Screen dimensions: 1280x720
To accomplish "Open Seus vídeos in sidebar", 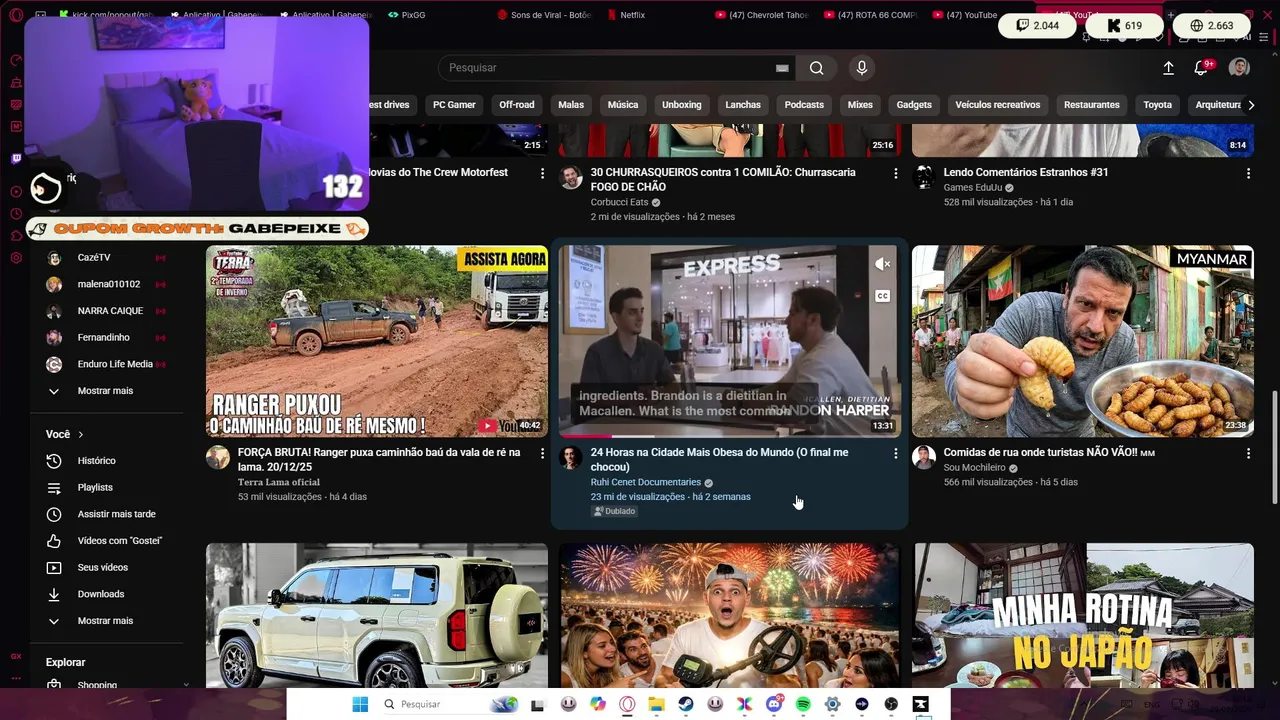I will coord(105,568).
